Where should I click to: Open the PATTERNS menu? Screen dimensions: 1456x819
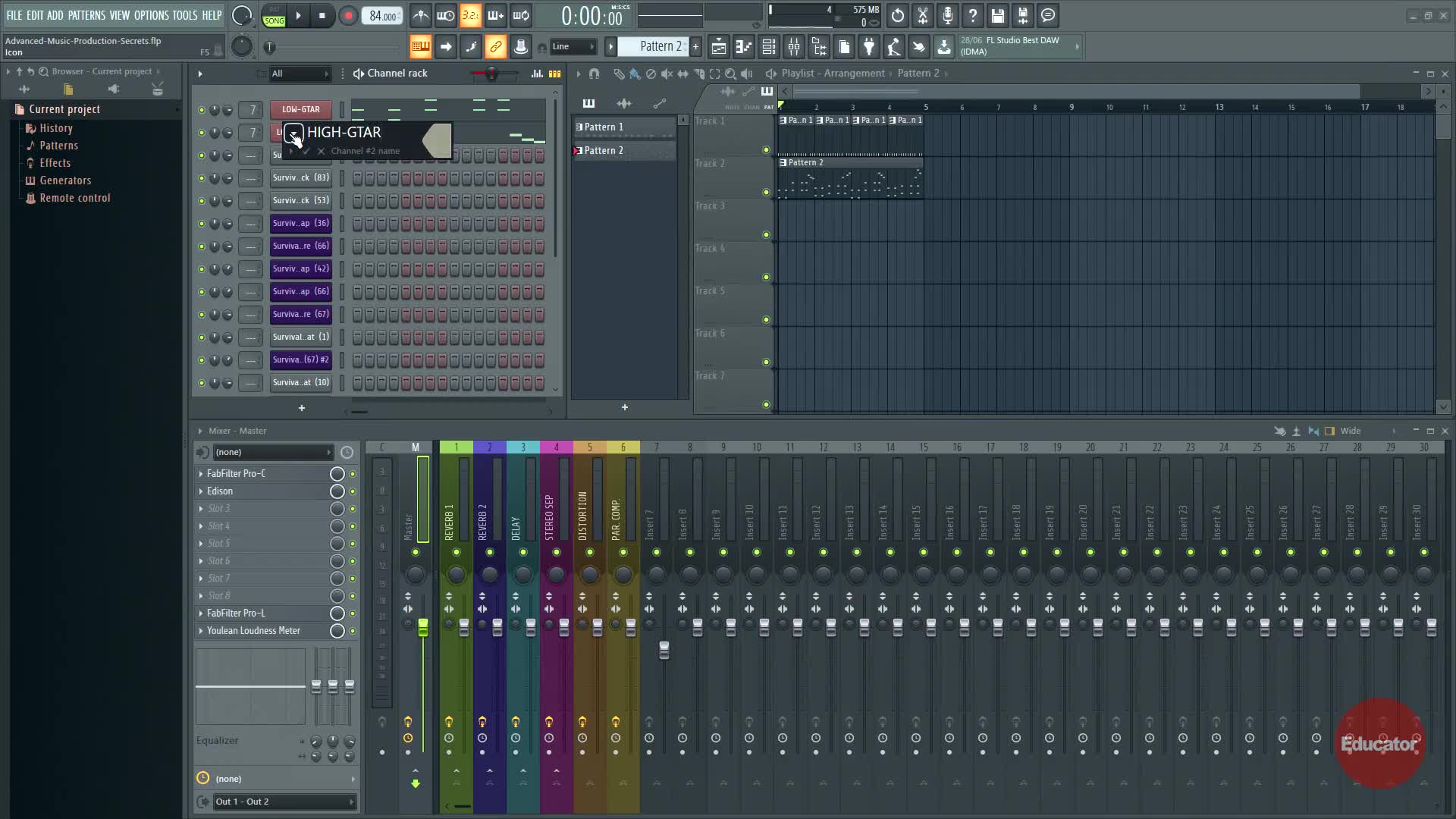86,15
